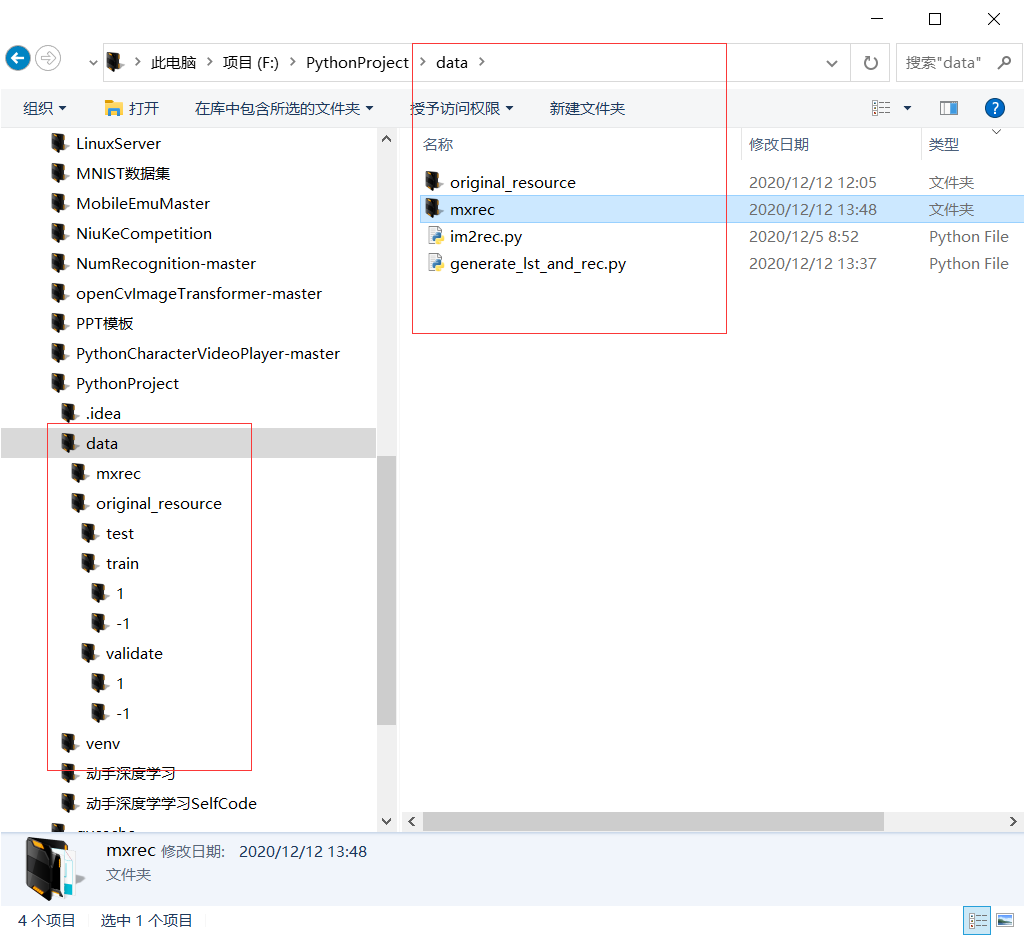The image size is (1025, 936).
Task: Click the refresh icon in the address bar
Action: click(x=869, y=62)
